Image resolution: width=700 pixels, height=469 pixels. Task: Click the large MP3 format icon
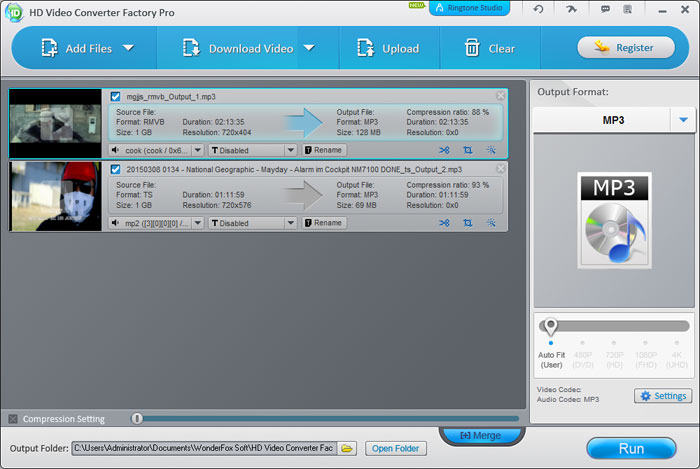pyautogui.click(x=614, y=220)
